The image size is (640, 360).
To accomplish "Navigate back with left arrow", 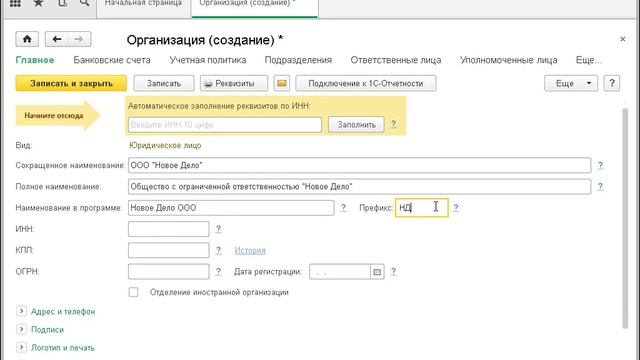I will coord(57,39).
